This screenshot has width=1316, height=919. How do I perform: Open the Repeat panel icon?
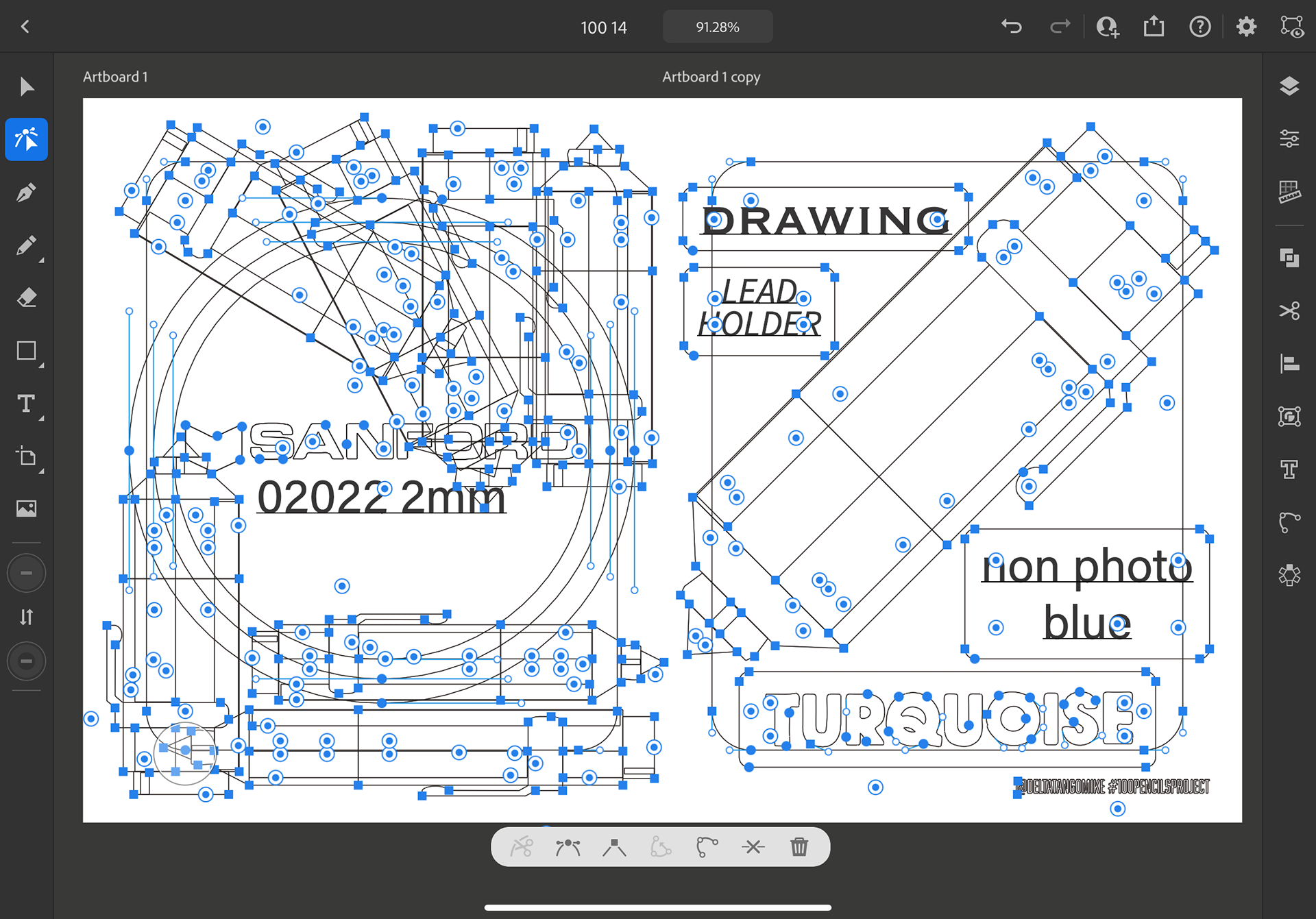(1289, 575)
